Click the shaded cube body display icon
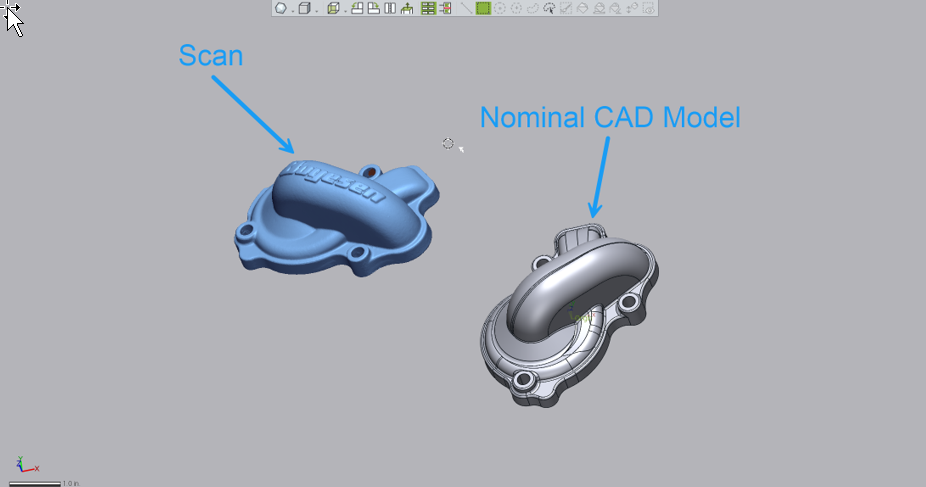 305,8
